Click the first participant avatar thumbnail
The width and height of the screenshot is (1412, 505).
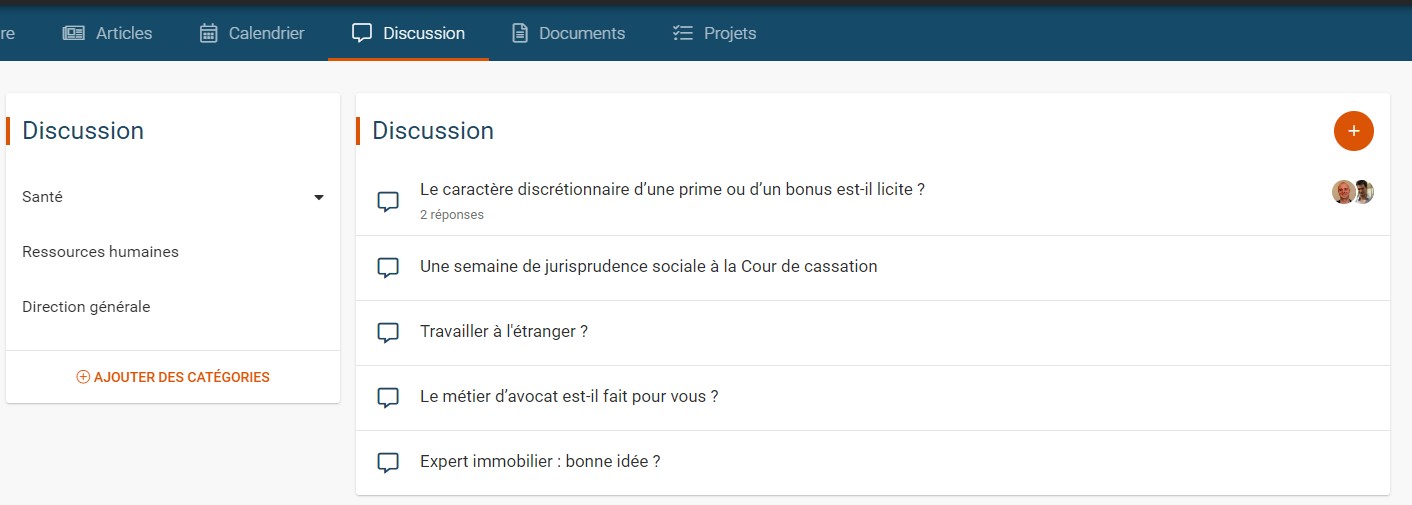1343,192
